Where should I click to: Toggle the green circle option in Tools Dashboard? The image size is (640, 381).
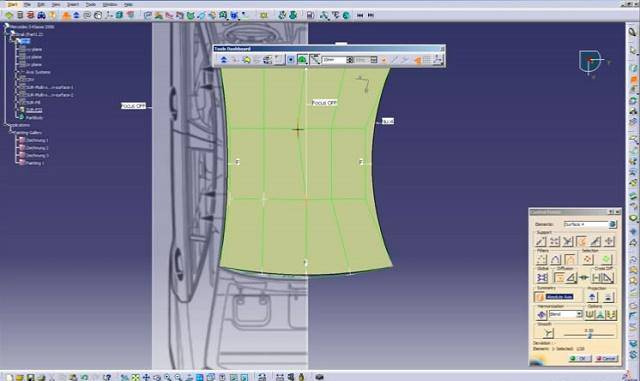click(x=302, y=60)
